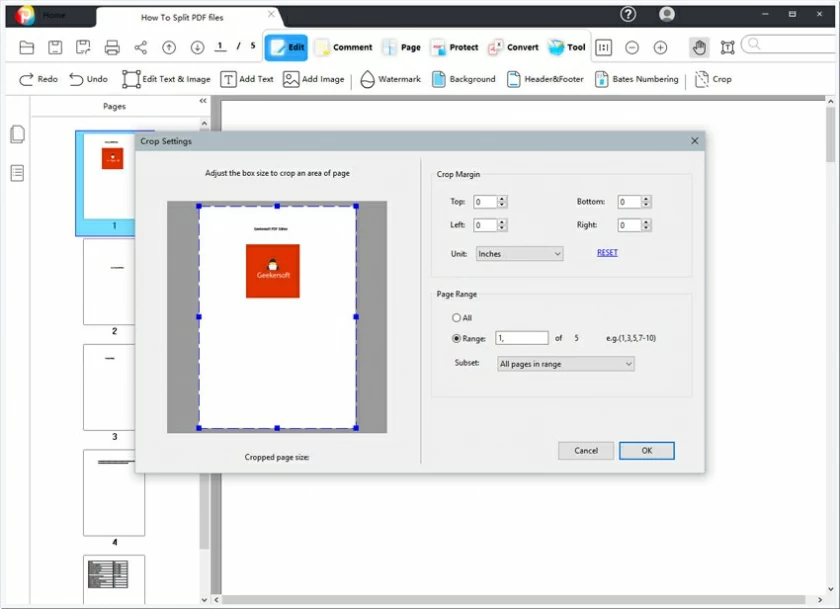This screenshot has height=609, width=840.
Task: Collapse the Pages panel with double chevron
Action: 202,100
